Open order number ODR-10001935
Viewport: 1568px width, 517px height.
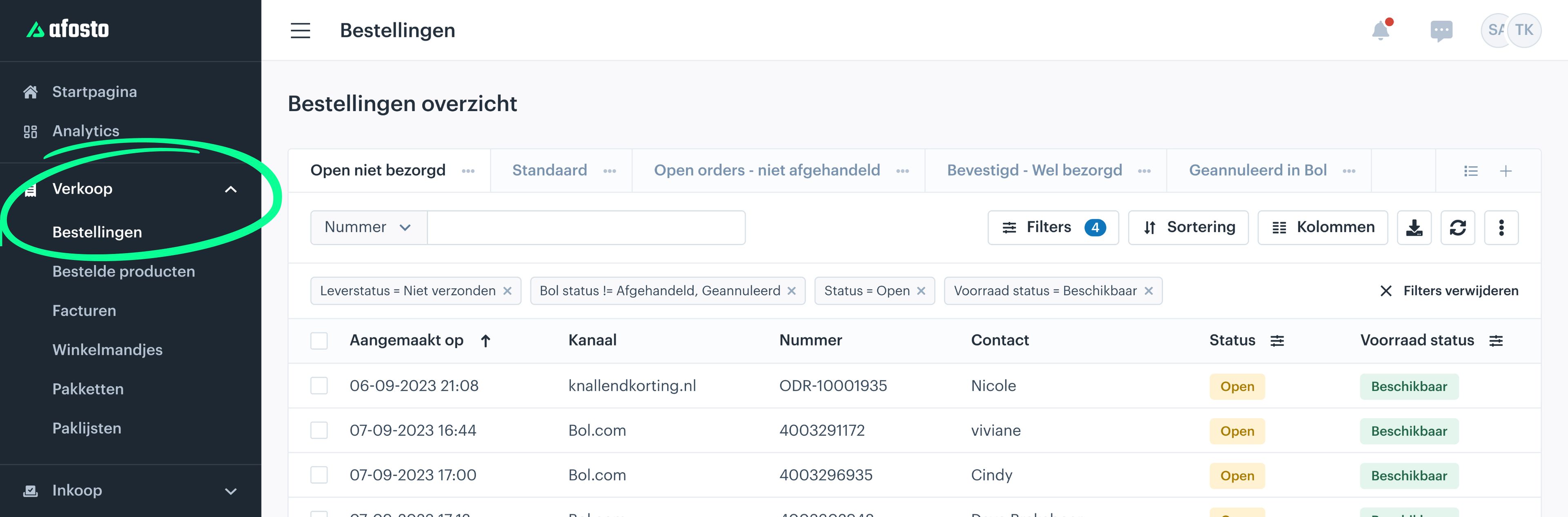point(833,386)
